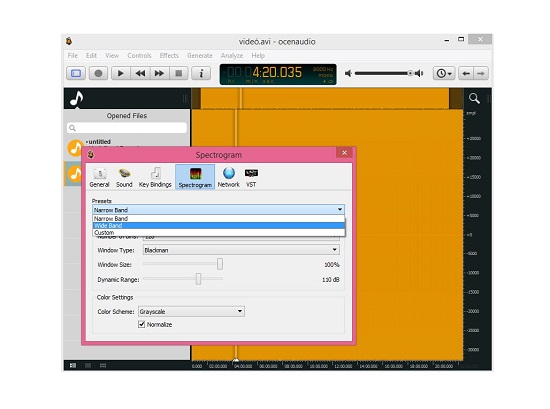550x409 pixels.
Task: Open the Sound preferences tab
Action: (124, 177)
